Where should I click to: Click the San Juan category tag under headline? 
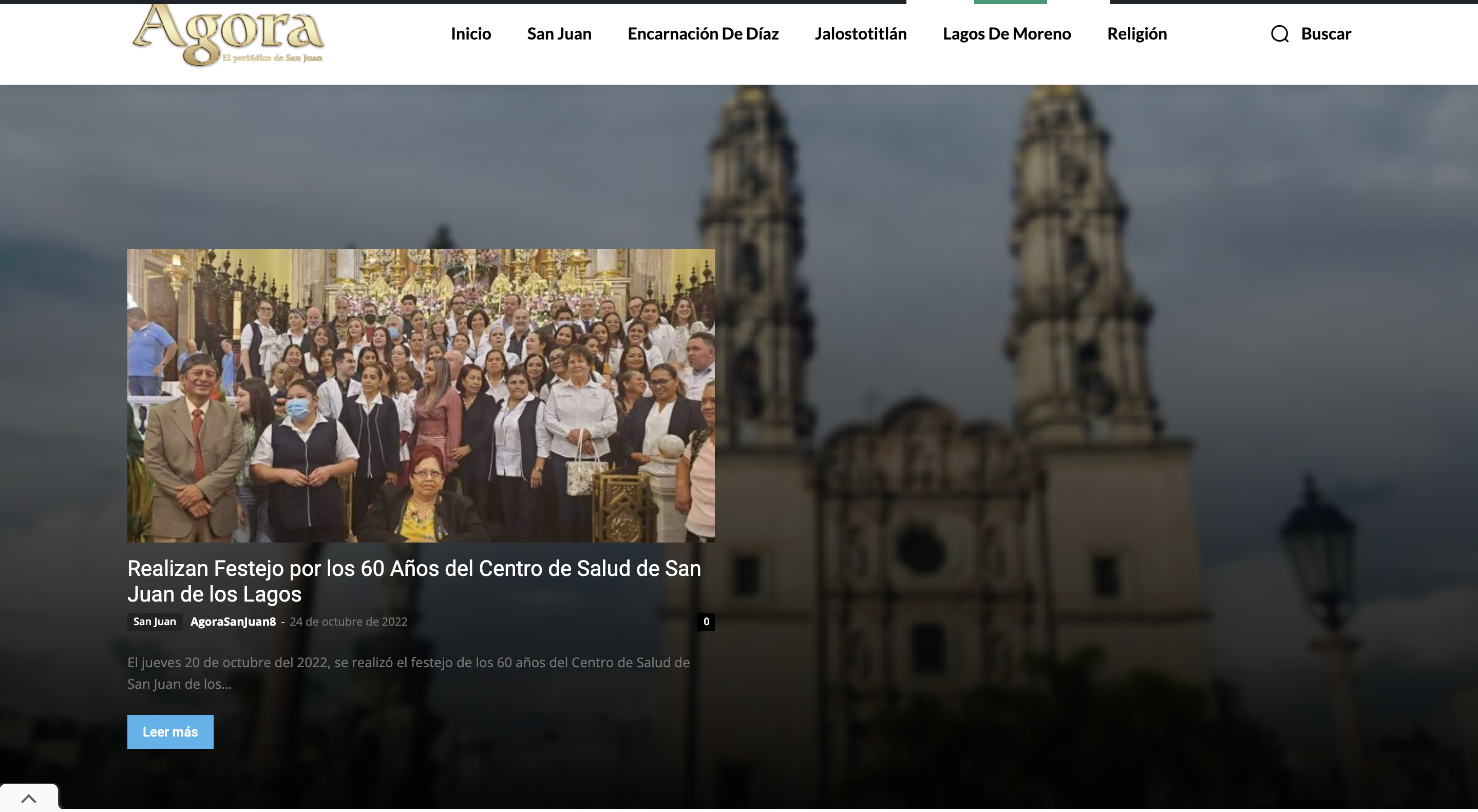click(155, 622)
